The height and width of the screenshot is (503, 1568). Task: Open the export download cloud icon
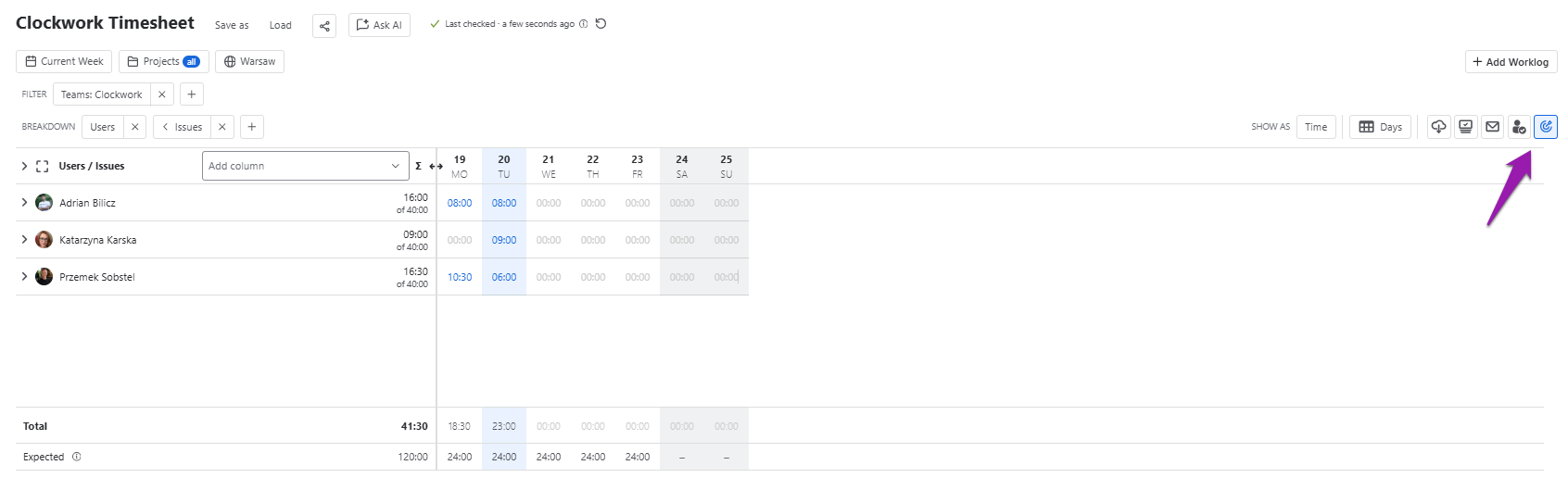[1438, 127]
